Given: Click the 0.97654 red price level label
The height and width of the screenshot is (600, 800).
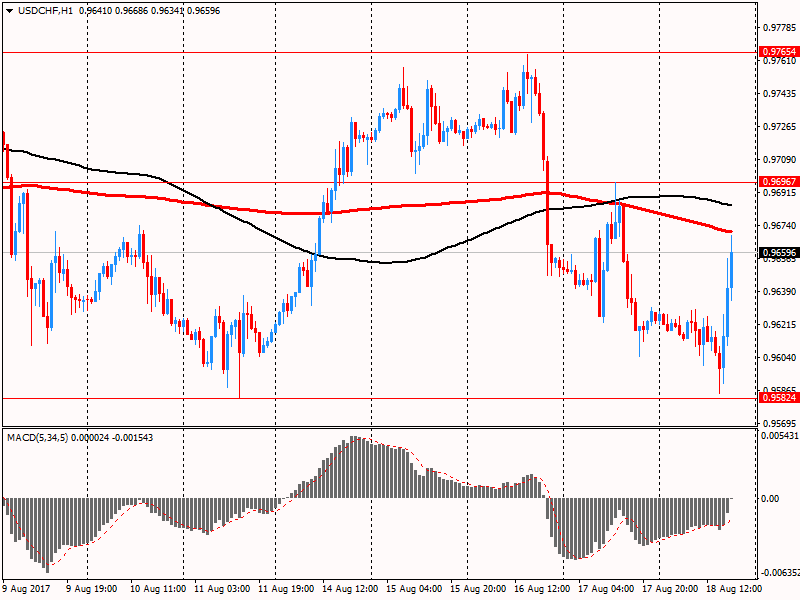Looking at the screenshot, I should [x=779, y=52].
